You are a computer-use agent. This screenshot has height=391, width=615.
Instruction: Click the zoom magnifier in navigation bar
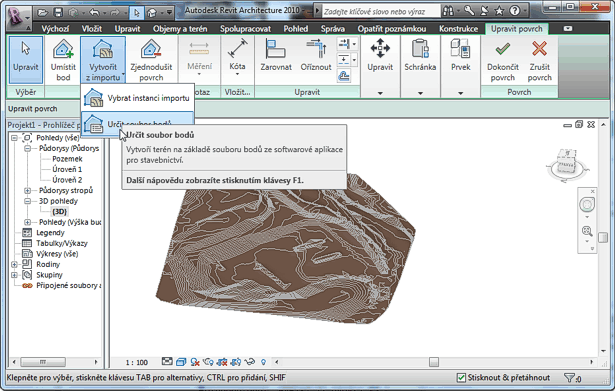pos(587,231)
